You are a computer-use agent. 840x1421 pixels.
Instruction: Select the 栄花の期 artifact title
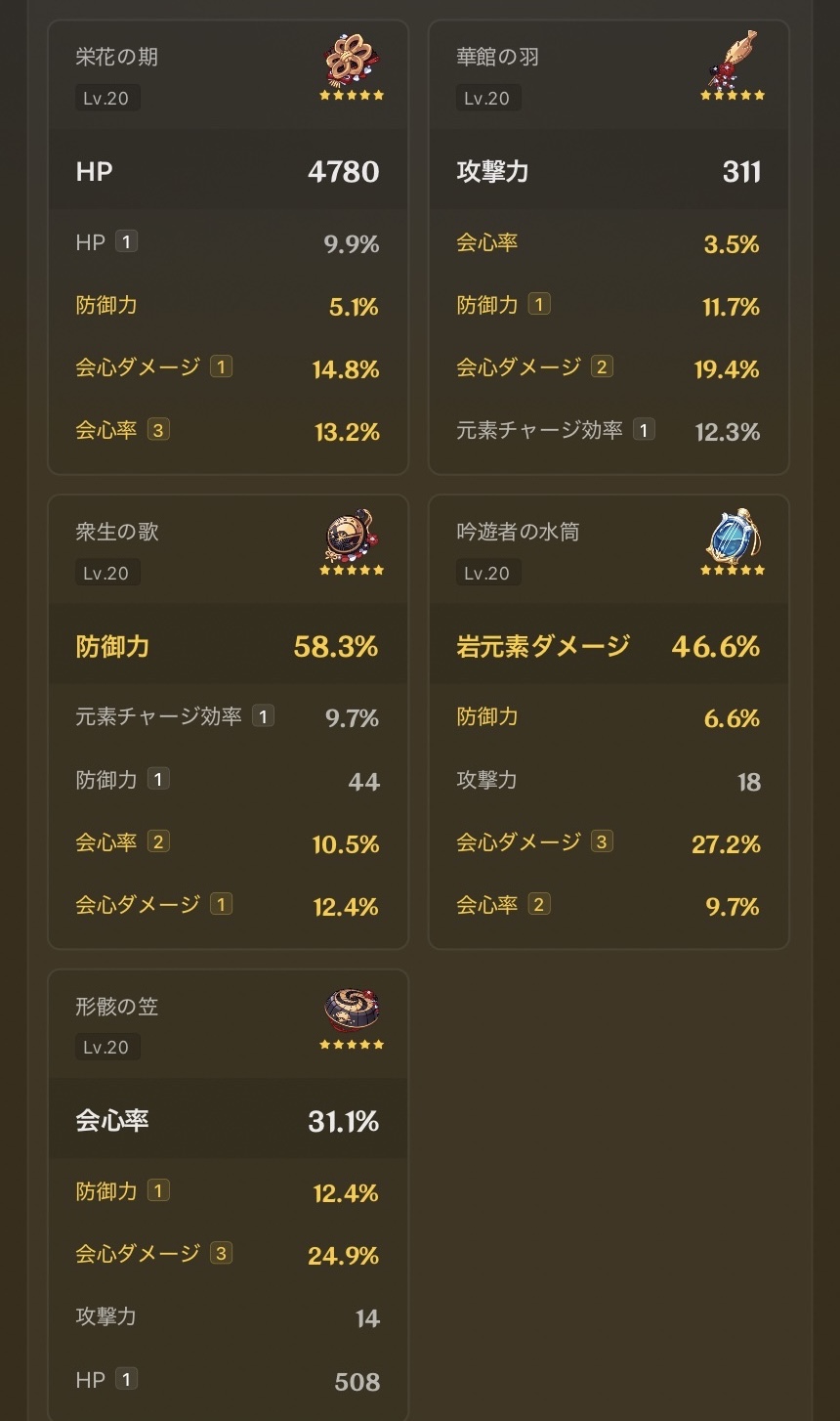tap(116, 57)
